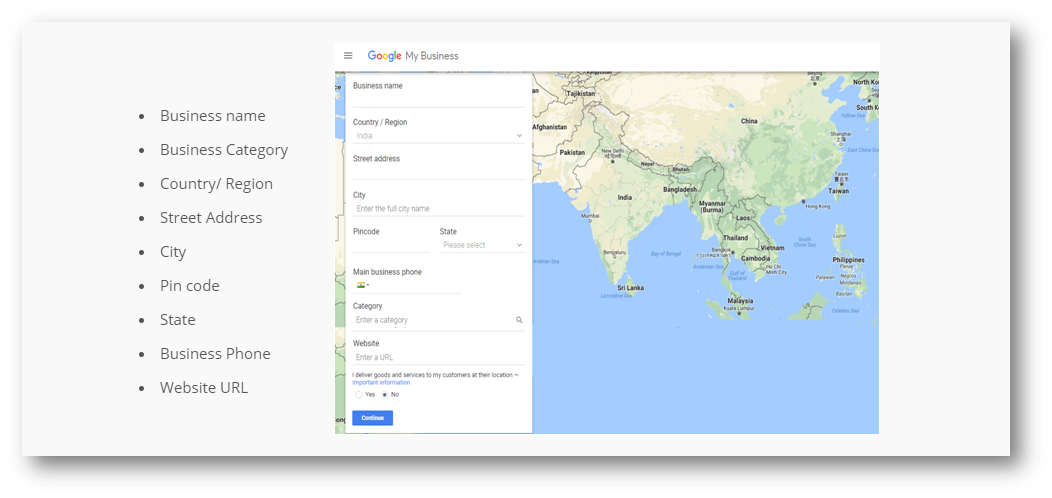Click the Main business phone number field

(x=416, y=285)
